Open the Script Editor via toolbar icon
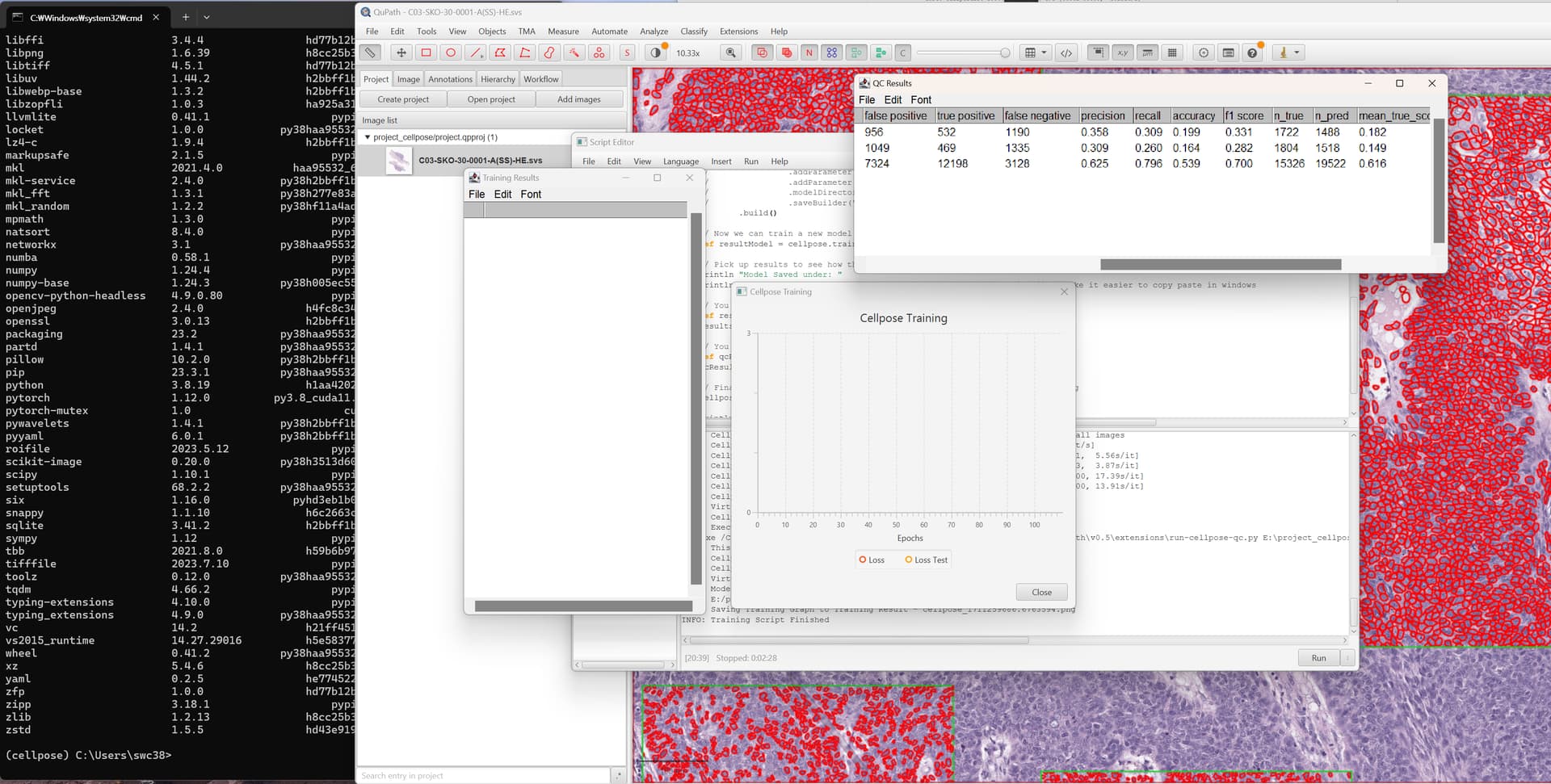 (1067, 52)
